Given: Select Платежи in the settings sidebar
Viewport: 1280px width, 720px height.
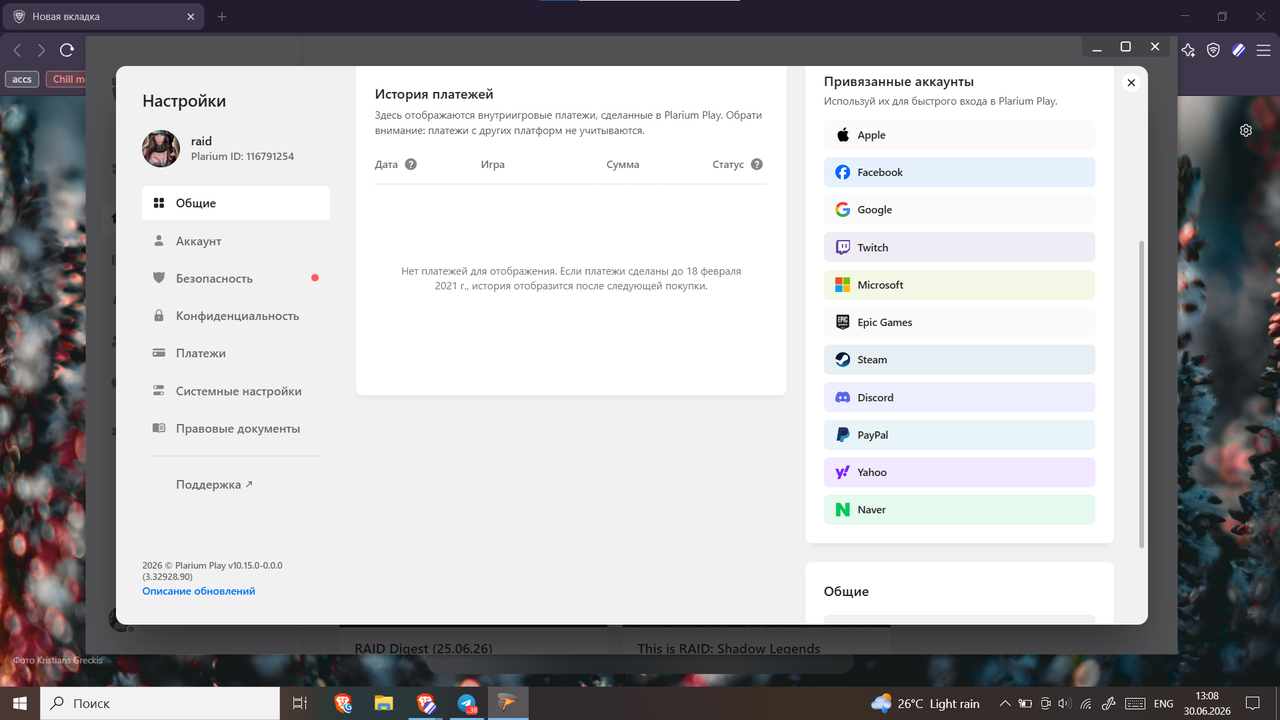Looking at the screenshot, I should pyautogui.click(x=236, y=353).
